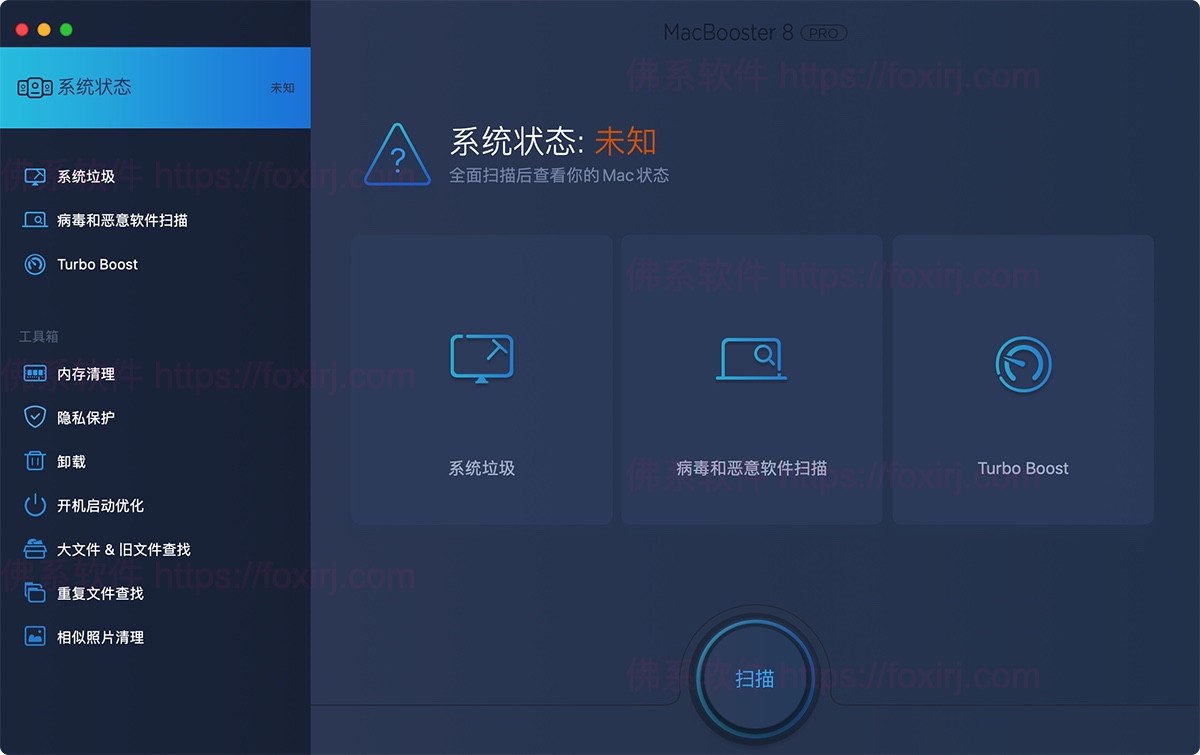Screen dimensions: 1200x755
Task: Open the 内存清理 memory cleaner tool
Action: tap(33, 373)
